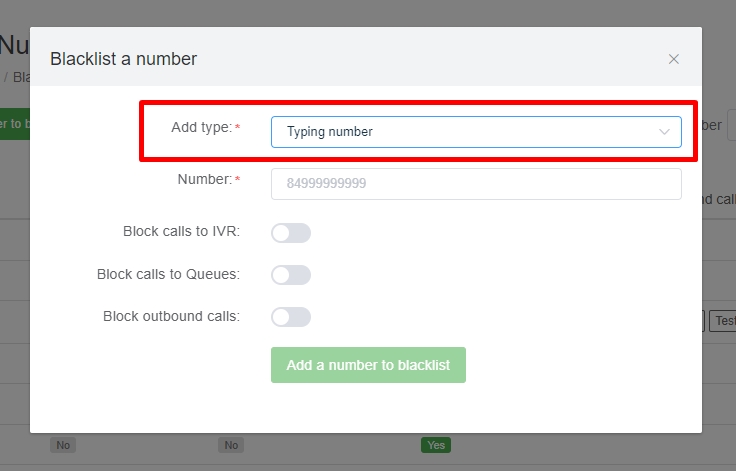Click the Block calls to IVR label
The image size is (736, 471).
click(181, 232)
